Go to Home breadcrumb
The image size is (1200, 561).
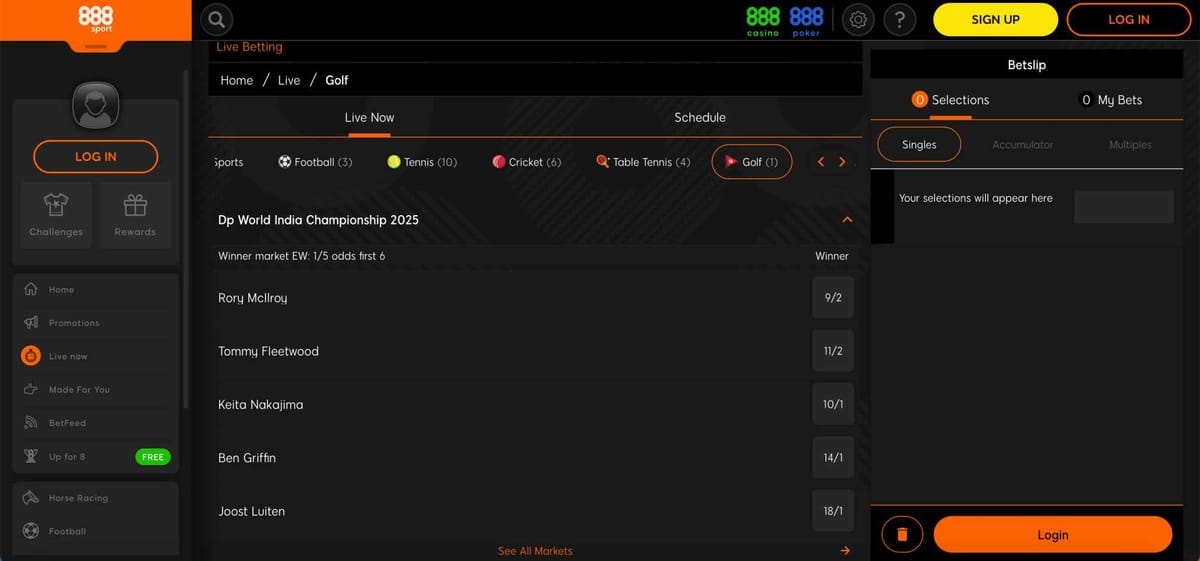click(x=237, y=80)
